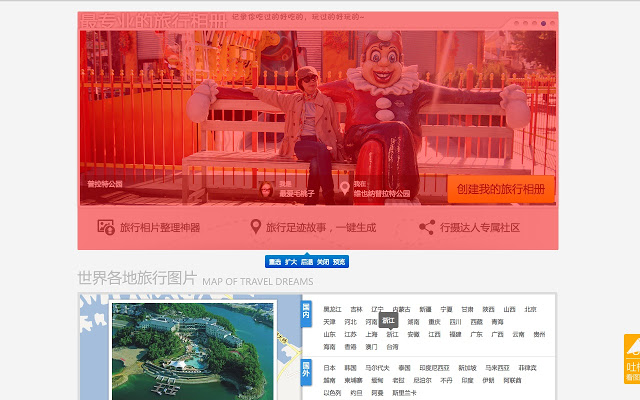Click the 天津 city link

[329, 322]
